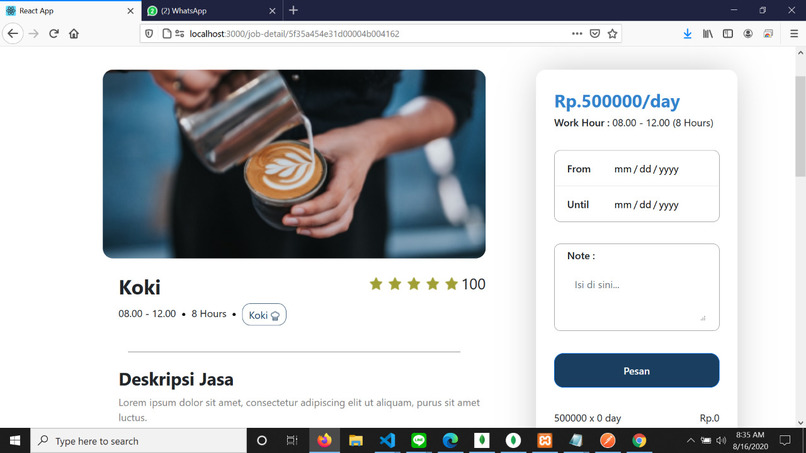The width and height of the screenshot is (806, 453).
Task: Open the Firefox account menu
Action: point(748,34)
